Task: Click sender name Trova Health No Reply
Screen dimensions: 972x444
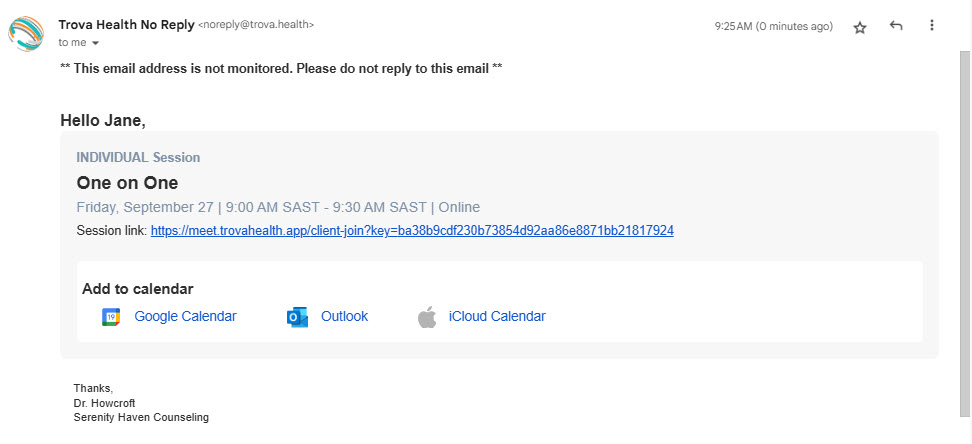Action: click(x=126, y=25)
